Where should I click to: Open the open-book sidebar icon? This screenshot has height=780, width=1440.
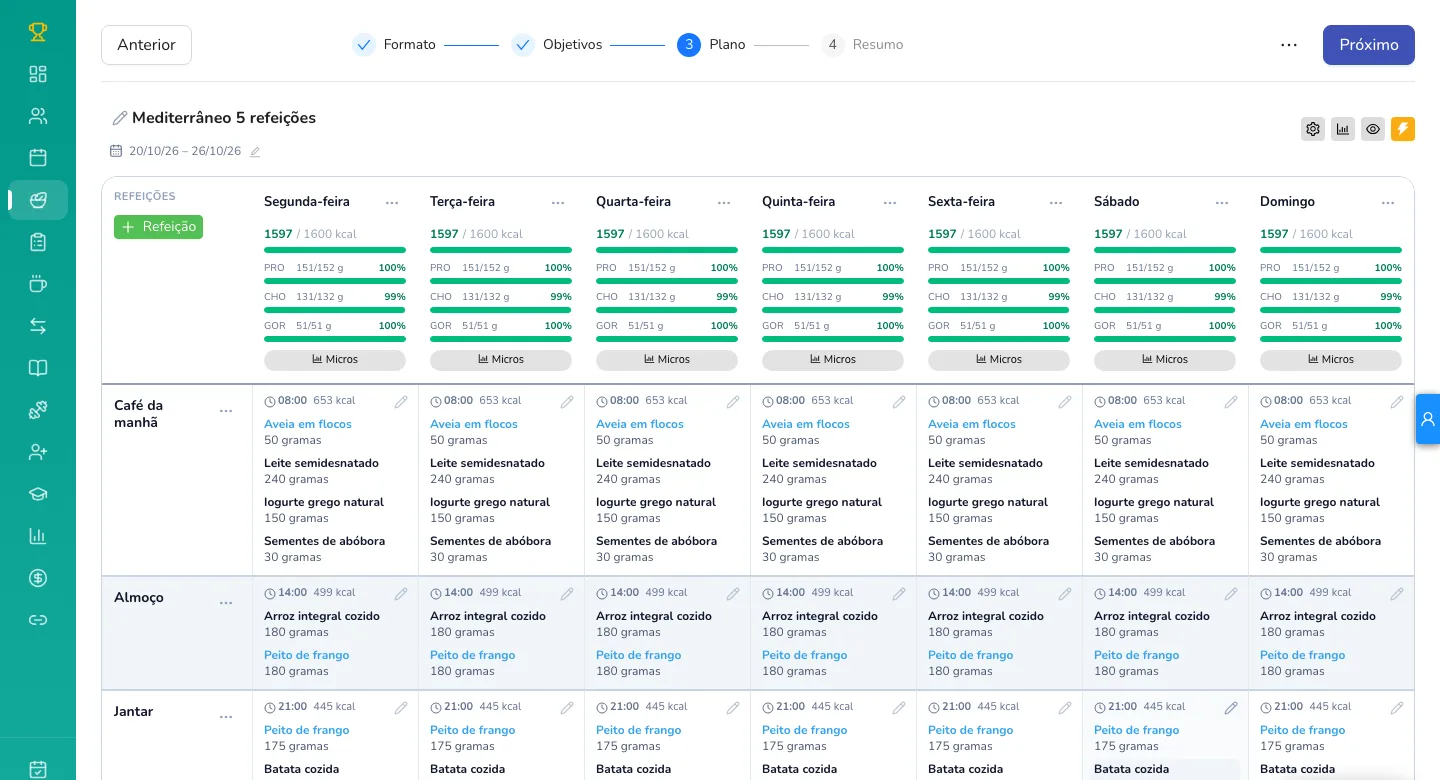pos(38,368)
